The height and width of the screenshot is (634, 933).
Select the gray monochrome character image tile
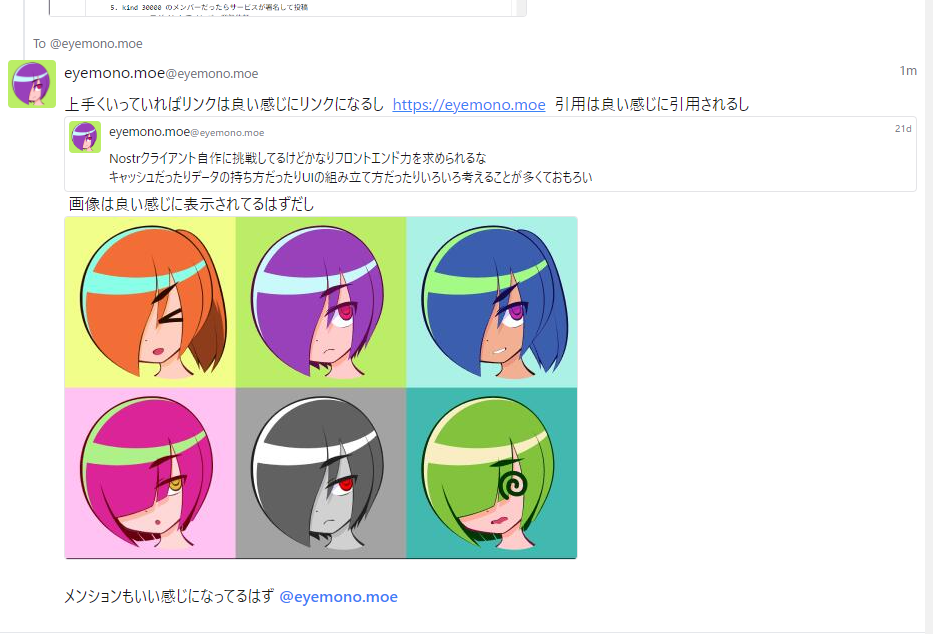[x=321, y=473]
